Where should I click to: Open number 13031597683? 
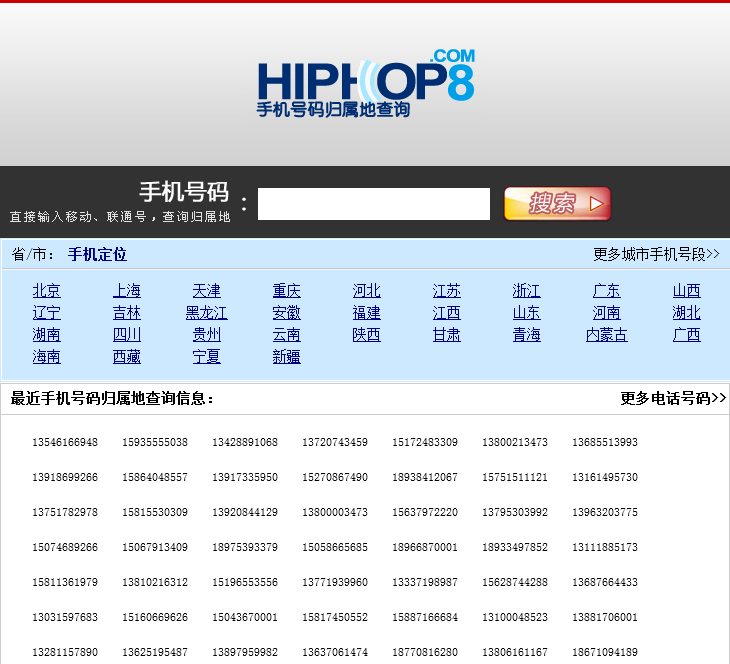pyautogui.click(x=65, y=617)
